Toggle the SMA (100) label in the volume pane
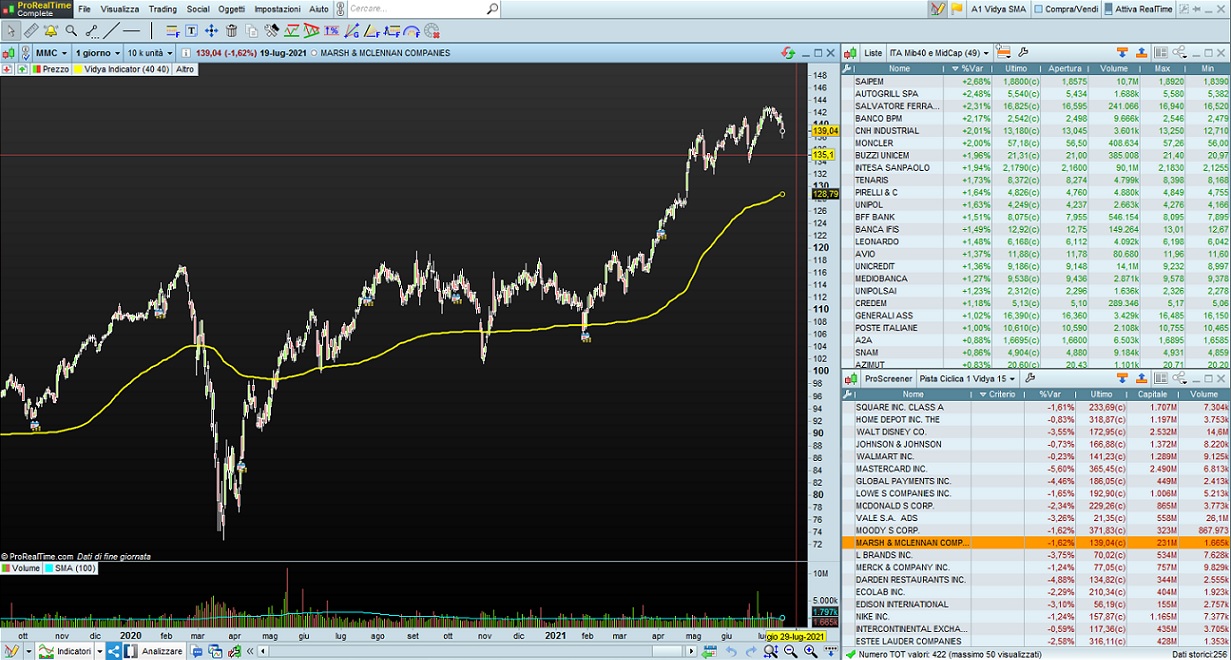The image size is (1231, 660). (x=70, y=568)
